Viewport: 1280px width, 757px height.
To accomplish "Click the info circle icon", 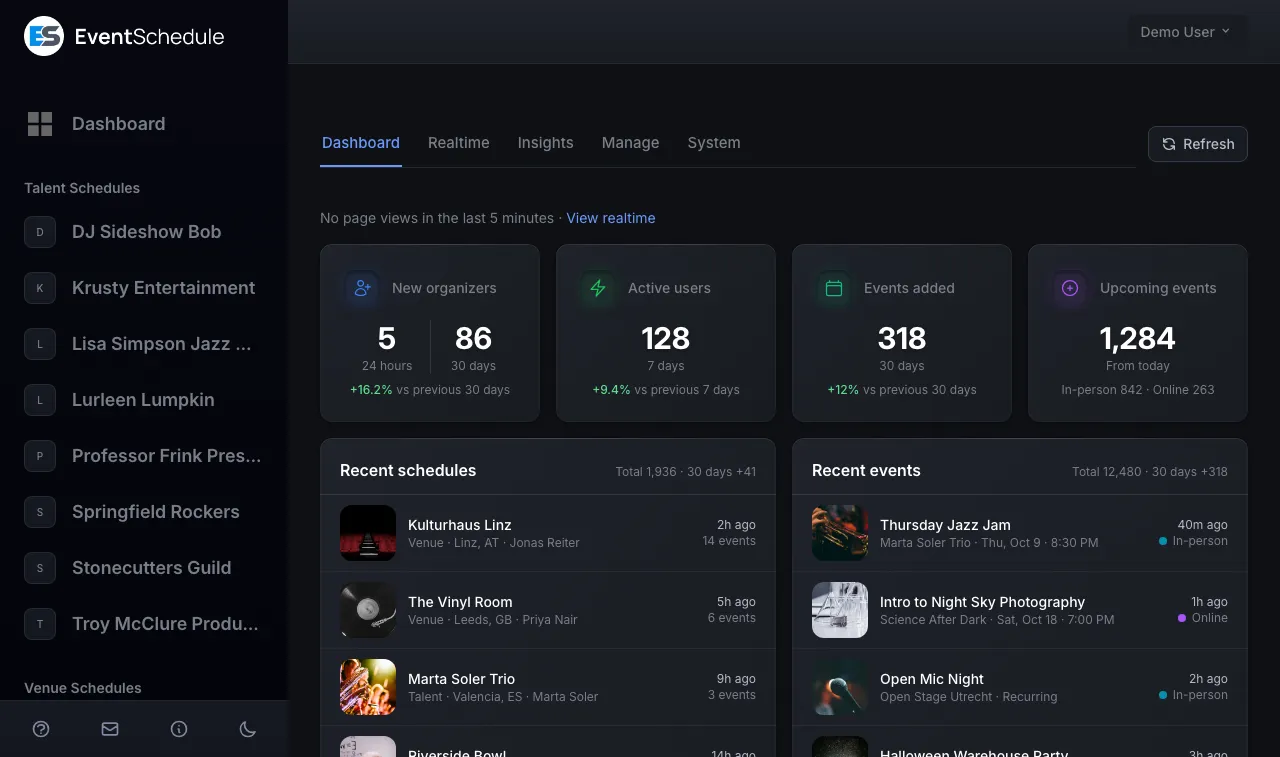I will click(x=179, y=729).
